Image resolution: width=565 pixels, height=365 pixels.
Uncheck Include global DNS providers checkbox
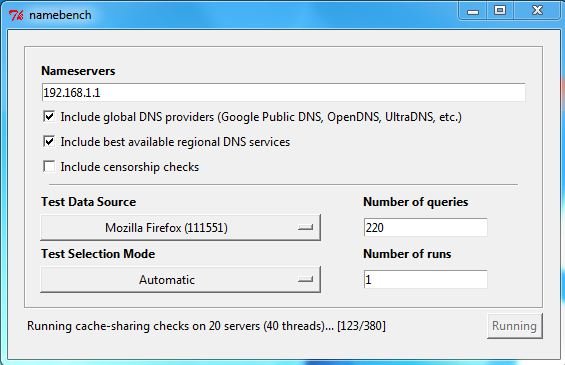49,117
